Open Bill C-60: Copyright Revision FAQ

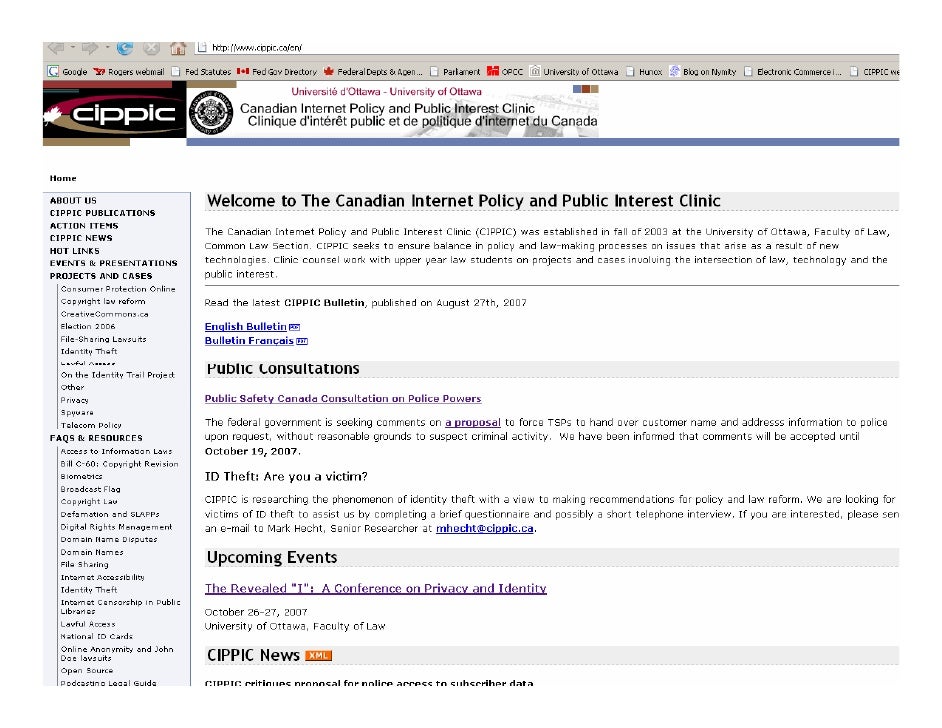(119, 464)
